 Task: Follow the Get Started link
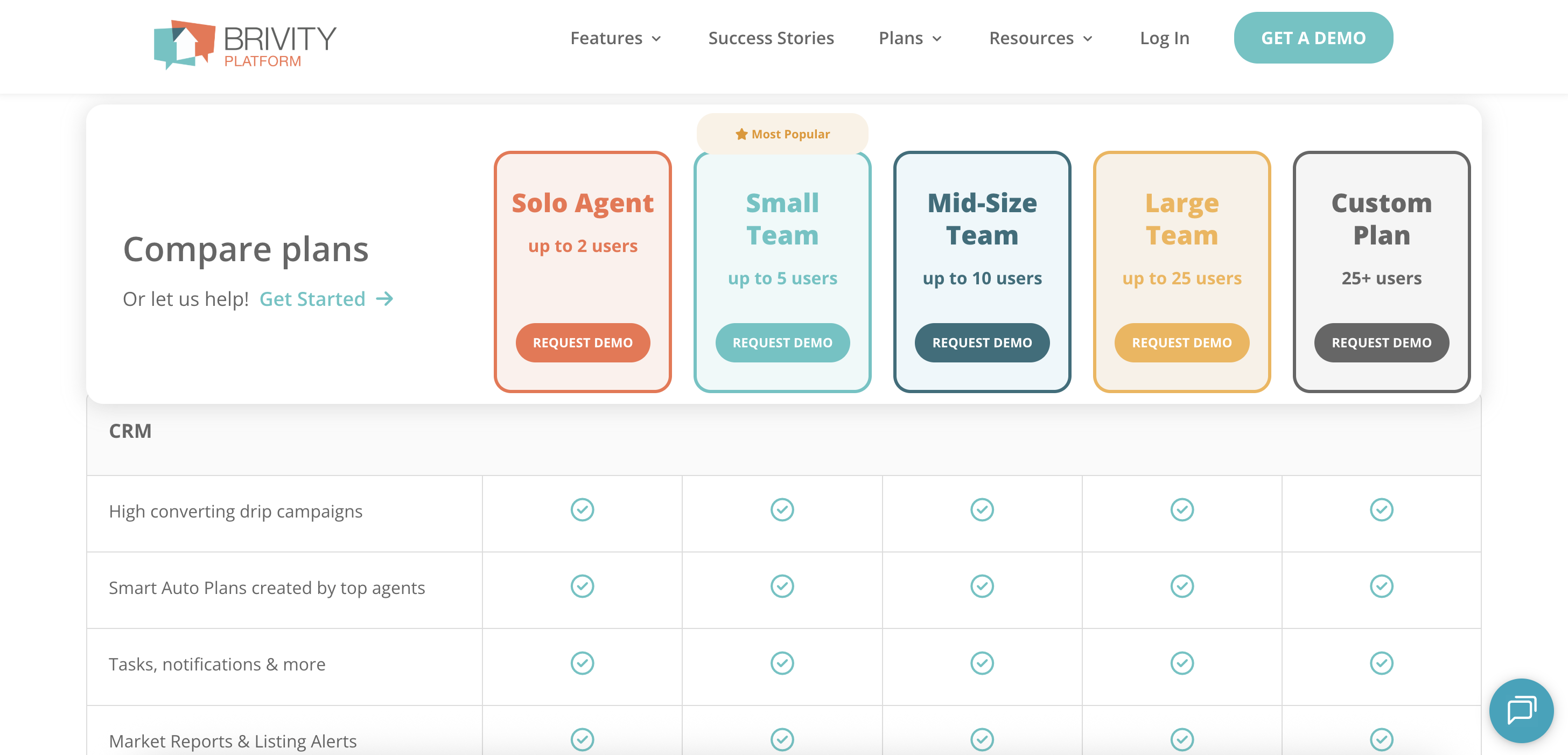click(x=312, y=299)
